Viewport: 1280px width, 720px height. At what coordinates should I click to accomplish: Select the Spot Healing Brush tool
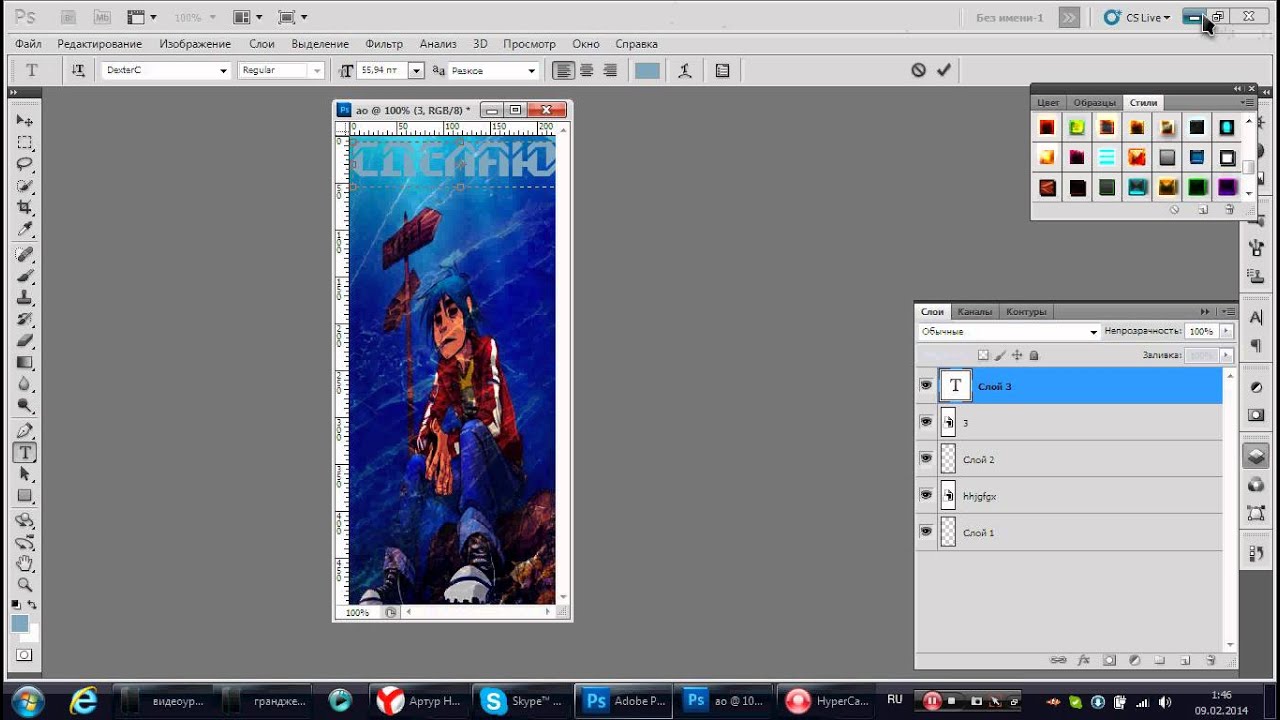click(25, 255)
